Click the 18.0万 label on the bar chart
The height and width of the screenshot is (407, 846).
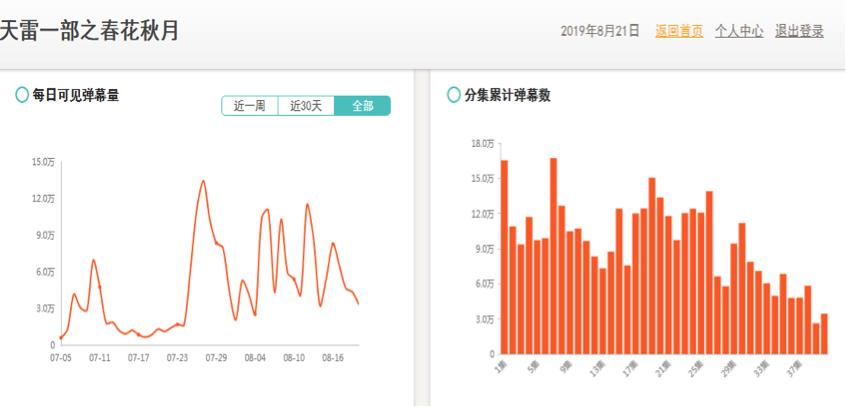pos(482,144)
